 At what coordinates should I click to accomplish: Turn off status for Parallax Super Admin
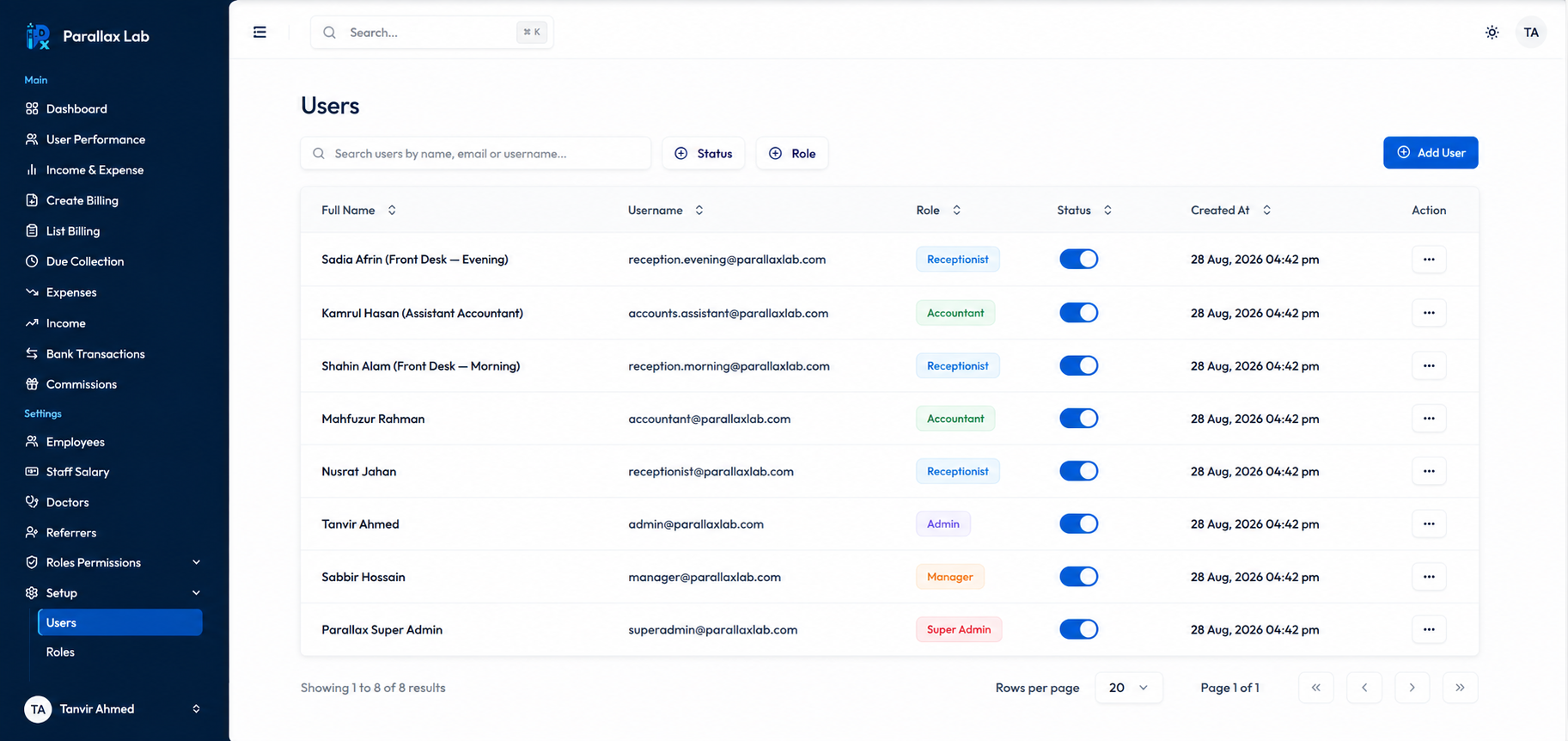(x=1078, y=629)
